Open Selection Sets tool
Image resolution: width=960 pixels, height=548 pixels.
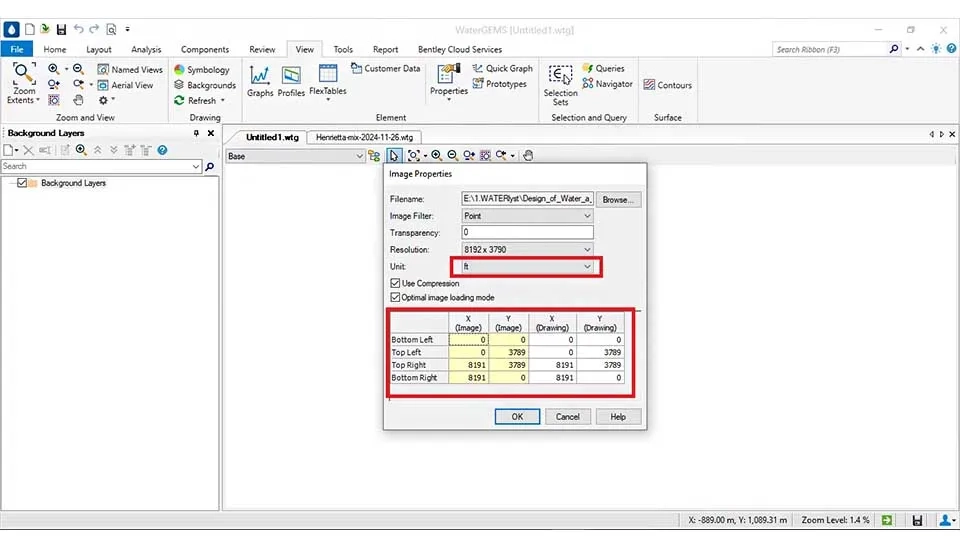(561, 83)
